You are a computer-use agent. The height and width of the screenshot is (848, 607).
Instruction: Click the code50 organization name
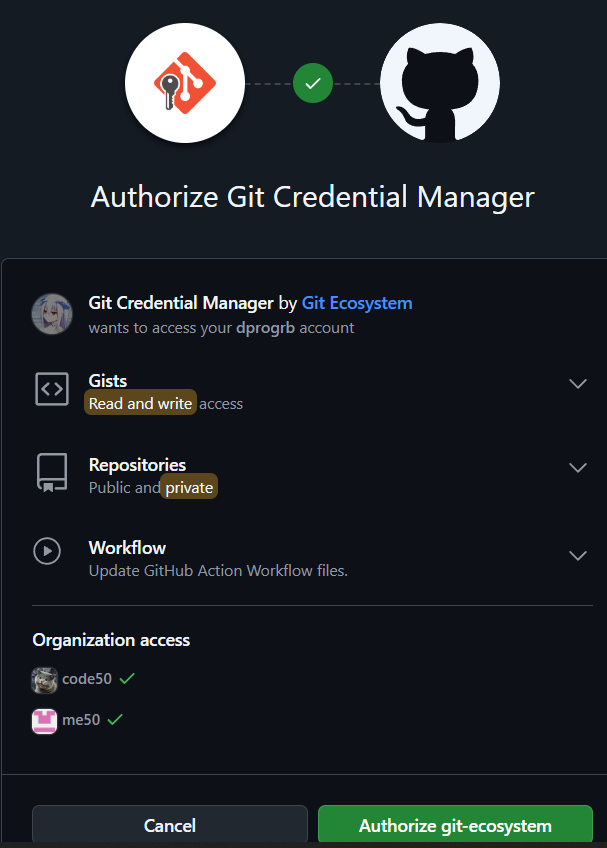click(x=87, y=679)
